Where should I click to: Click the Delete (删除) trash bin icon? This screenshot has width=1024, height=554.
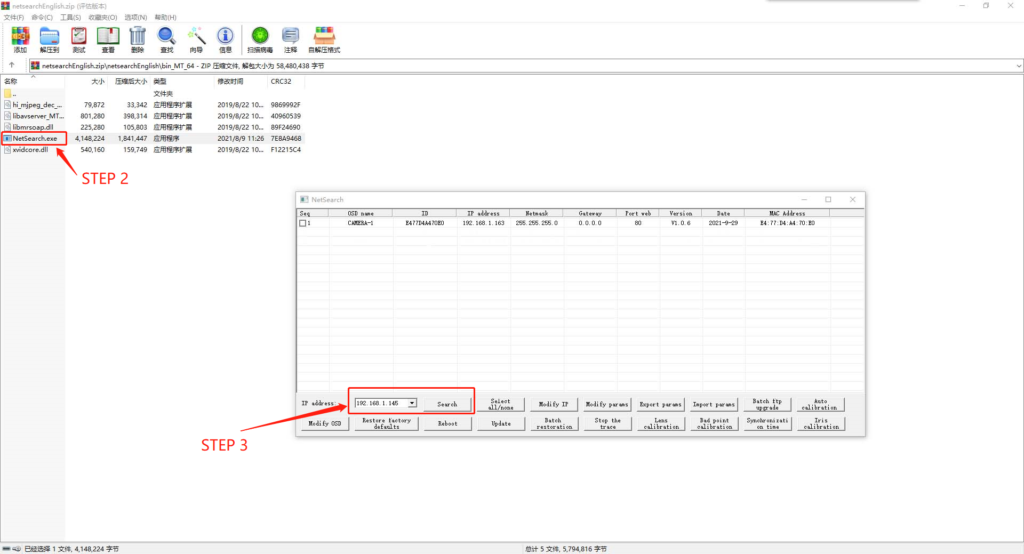(x=137, y=39)
